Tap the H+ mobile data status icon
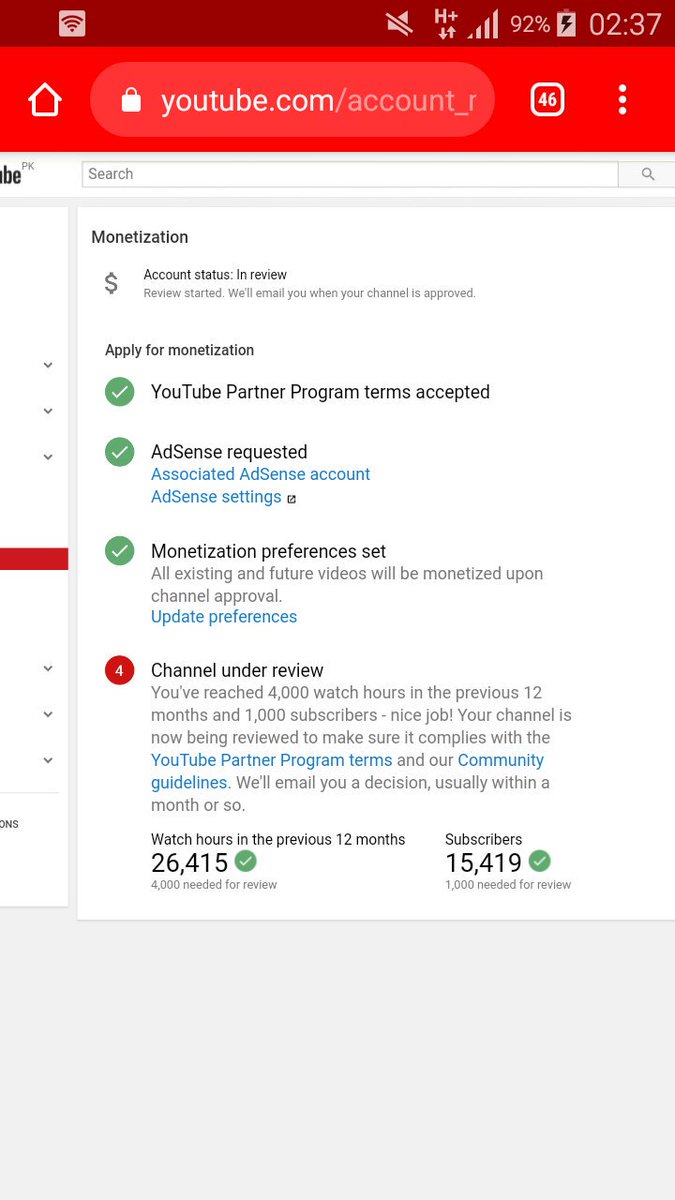 click(446, 23)
